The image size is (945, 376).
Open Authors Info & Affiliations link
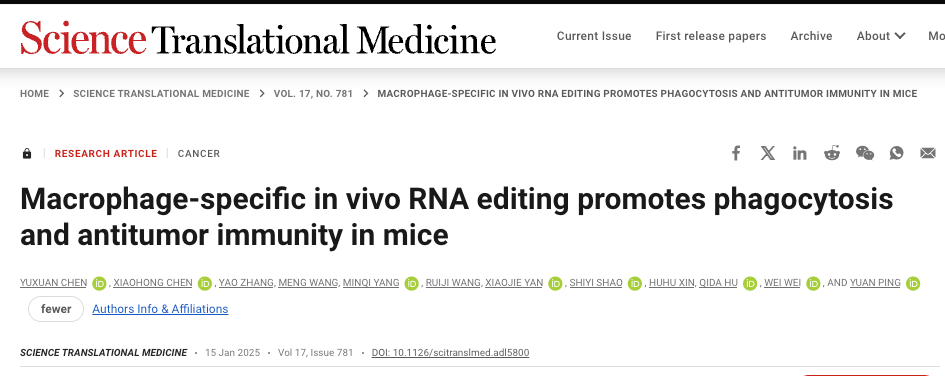click(x=160, y=309)
